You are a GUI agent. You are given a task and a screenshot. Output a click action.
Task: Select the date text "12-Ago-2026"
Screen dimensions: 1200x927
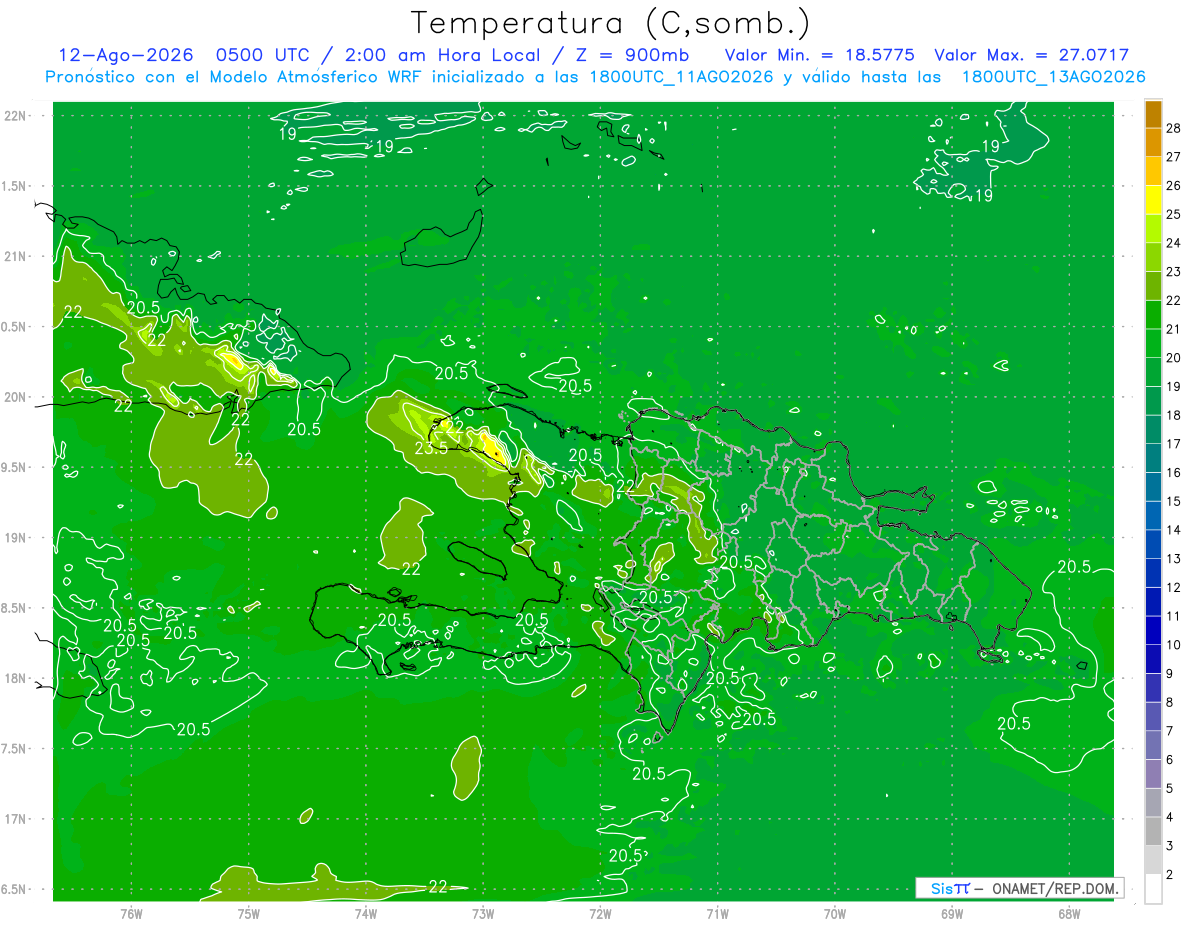click(126, 55)
